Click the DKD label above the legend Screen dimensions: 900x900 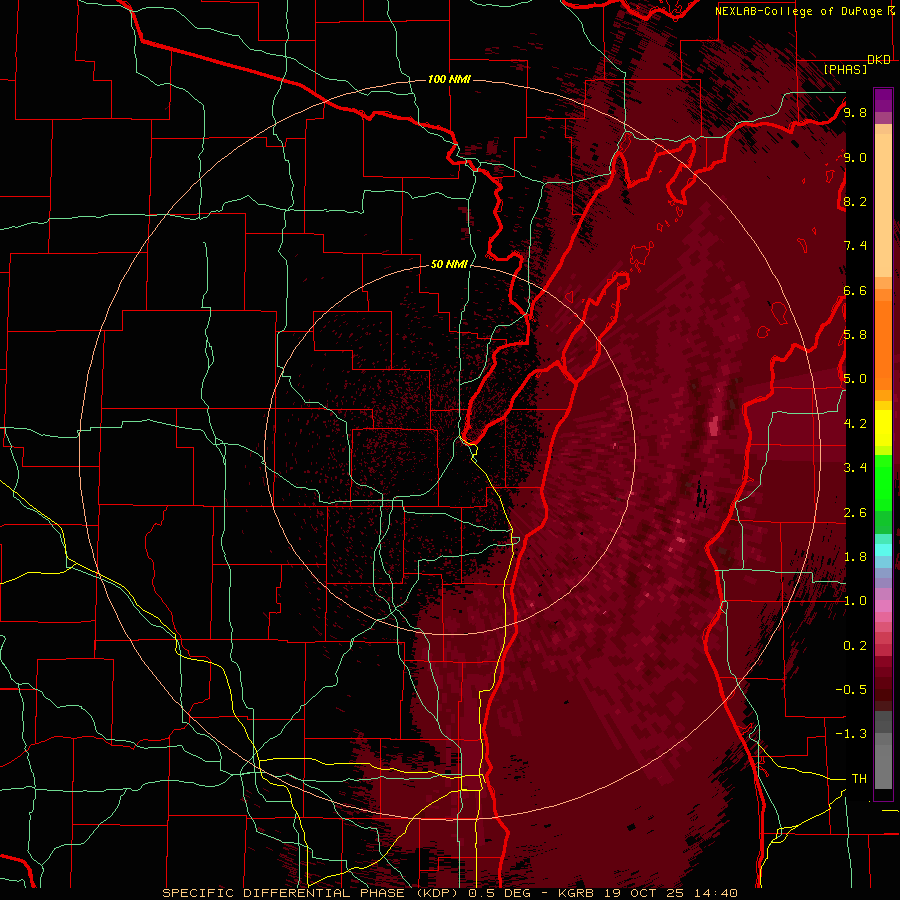879,60
